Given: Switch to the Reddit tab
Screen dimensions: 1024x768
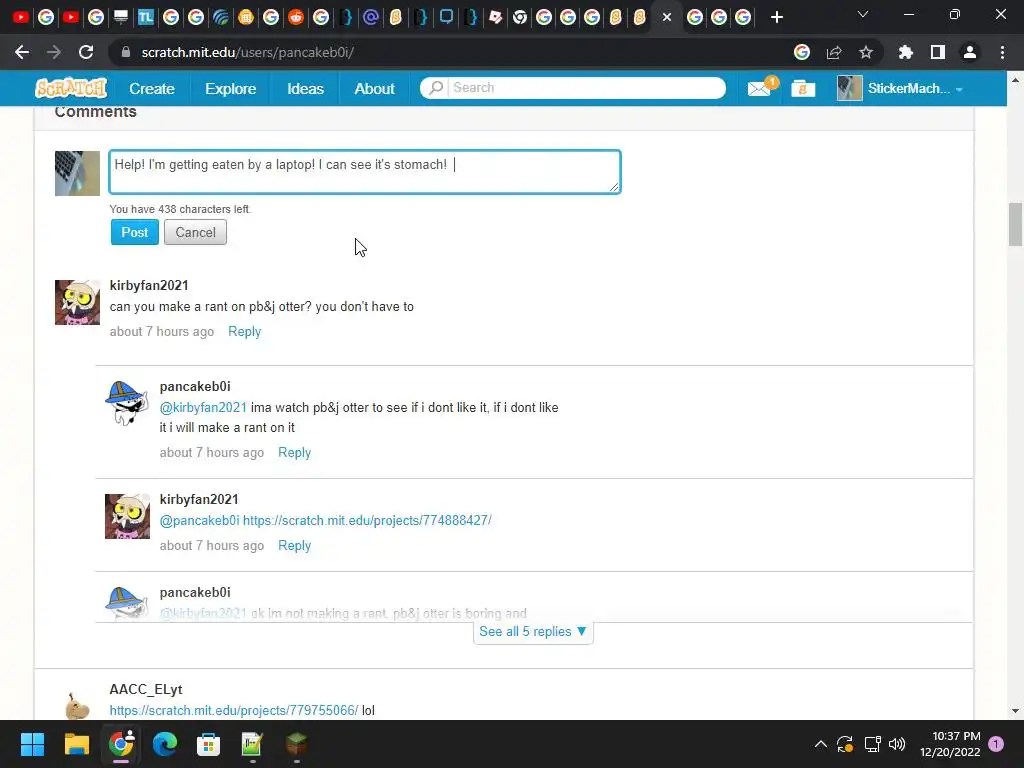Looking at the screenshot, I should tap(296, 17).
